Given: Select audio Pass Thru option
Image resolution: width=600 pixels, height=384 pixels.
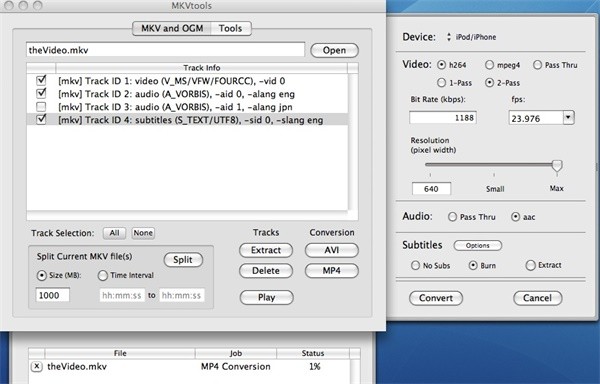Looking at the screenshot, I should pyautogui.click(x=452, y=217).
